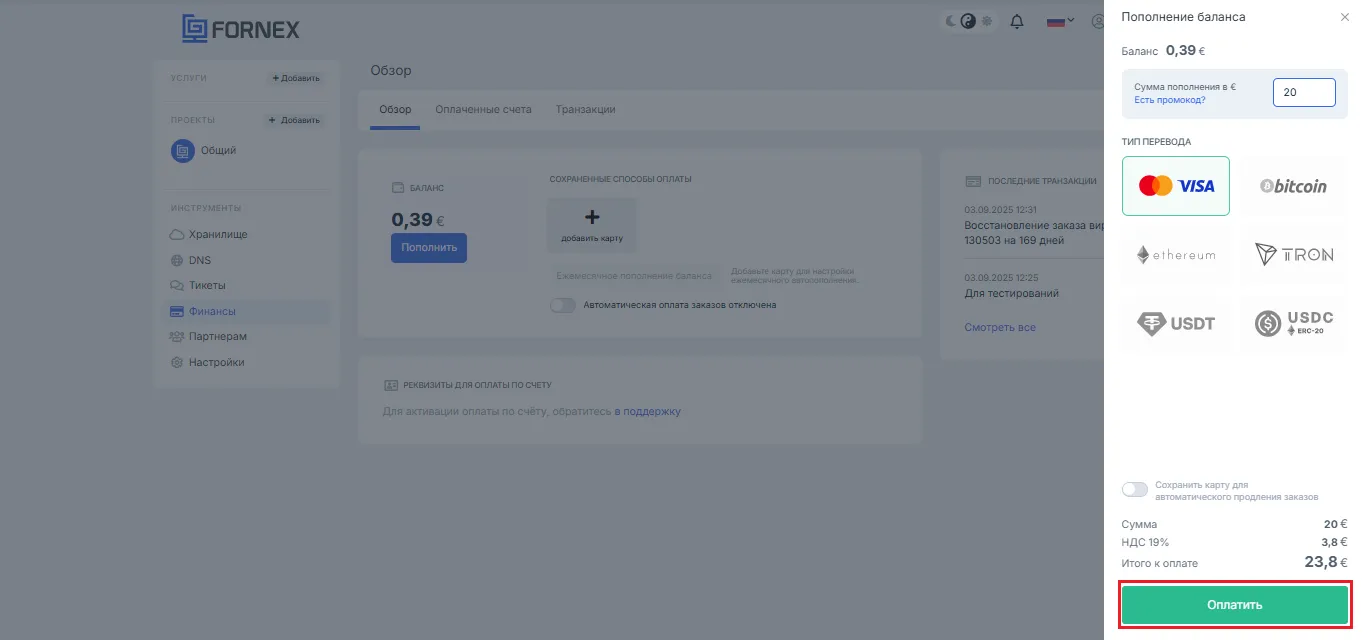Click the Общий project icon
Image resolution: width=1366 pixels, height=640 pixels.
click(183, 151)
